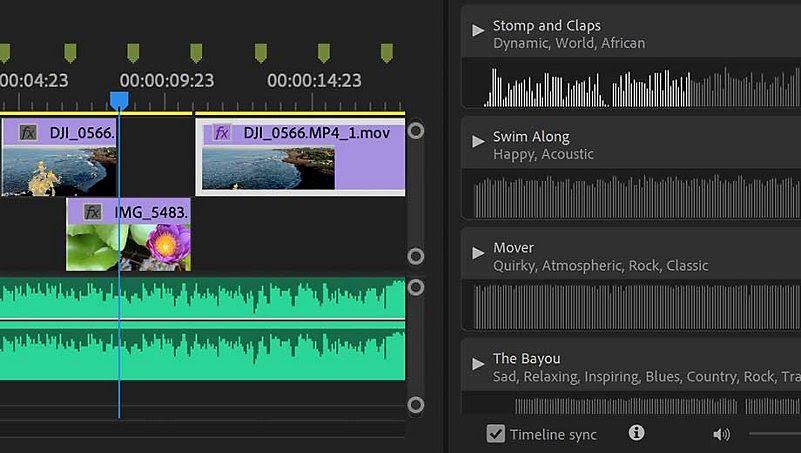Screen dimensions: 801x453
Task: Click The Bayou track title
Action: coord(527,359)
